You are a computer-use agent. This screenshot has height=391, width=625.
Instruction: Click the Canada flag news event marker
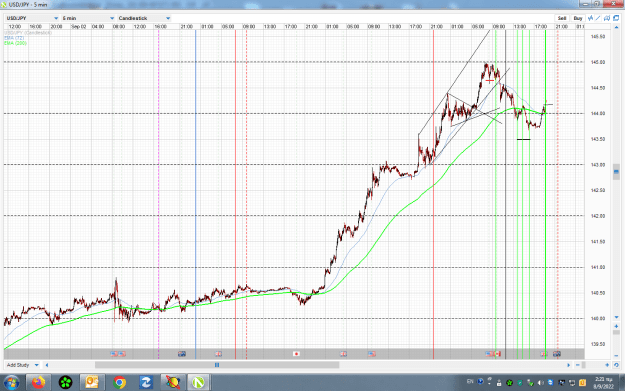coord(497,354)
